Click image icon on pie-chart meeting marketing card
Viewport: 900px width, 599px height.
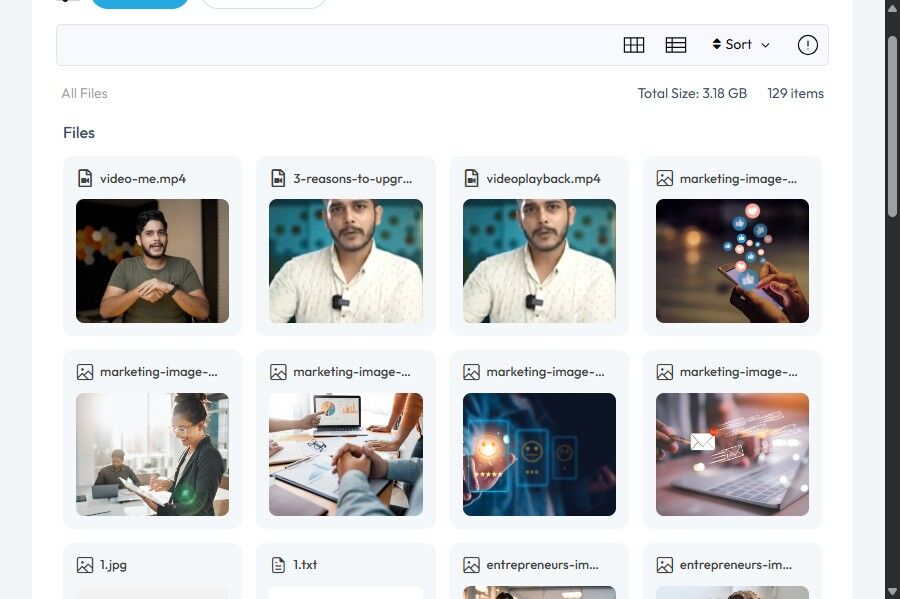278,372
